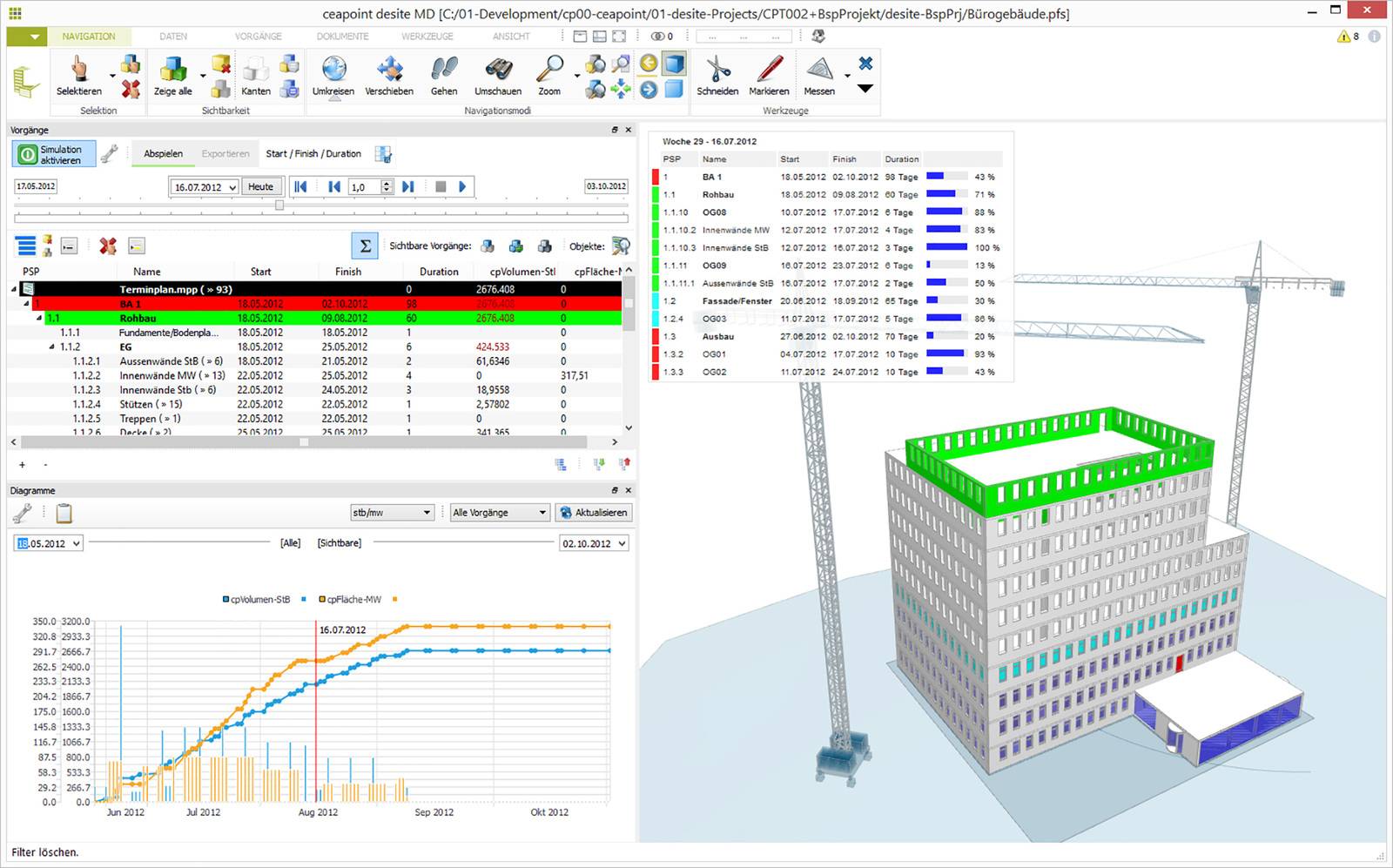Toggle Simulation aktivieren
1393x868 pixels.
tap(55, 152)
